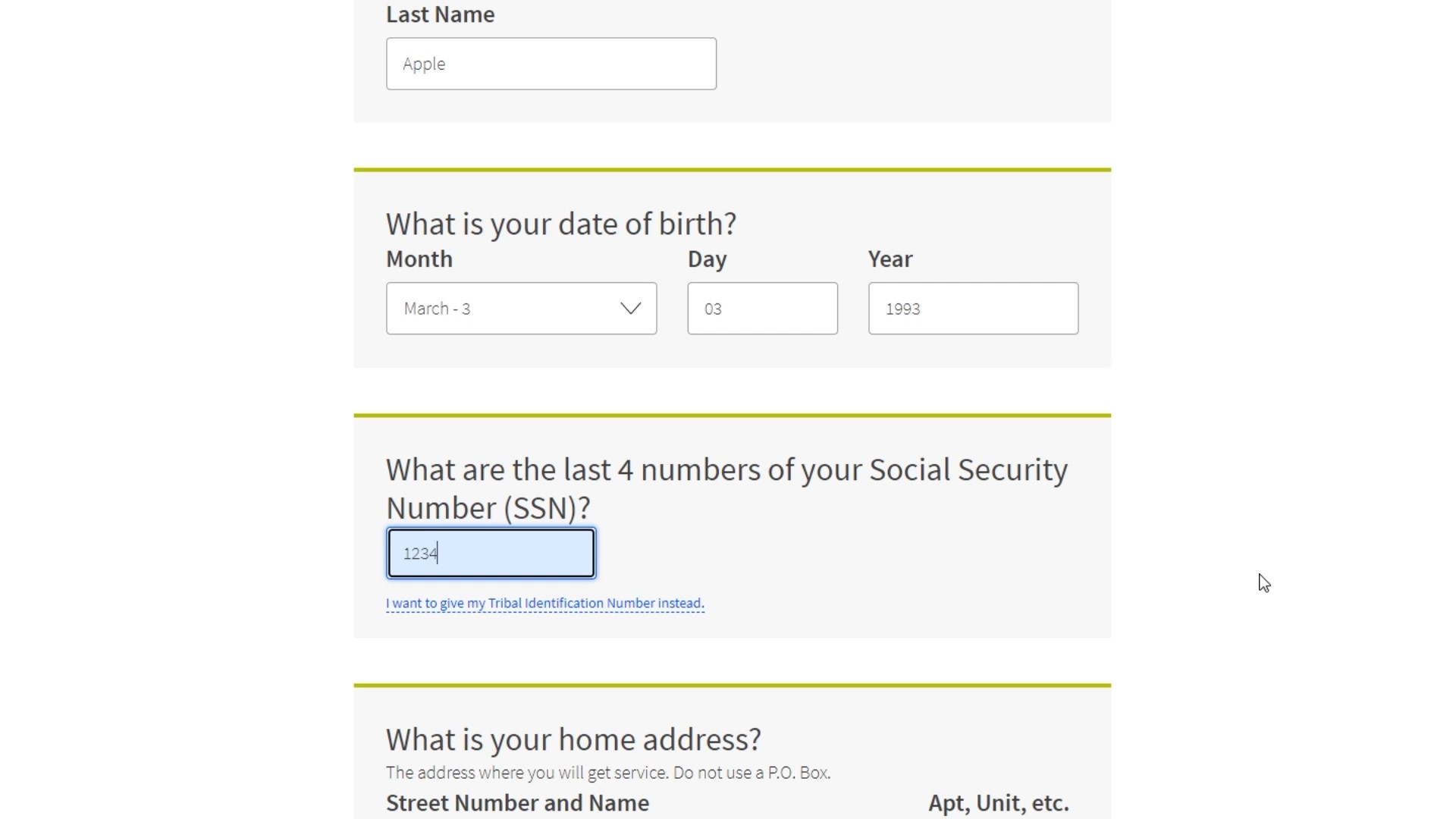Click the "Apple" text in Last Name
Image resolution: width=1456 pixels, height=819 pixels.
point(424,64)
